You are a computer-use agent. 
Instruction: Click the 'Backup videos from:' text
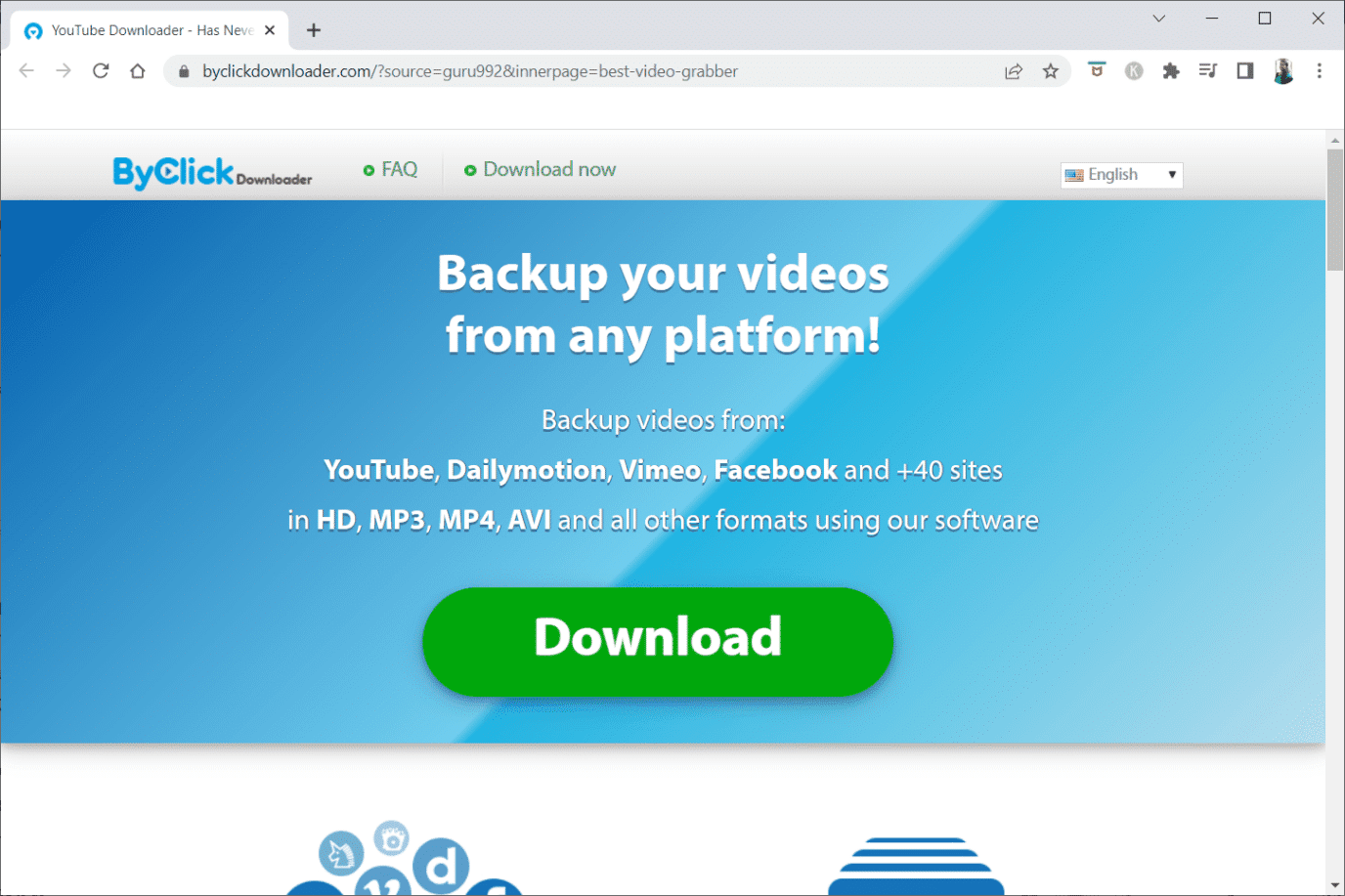click(x=664, y=420)
